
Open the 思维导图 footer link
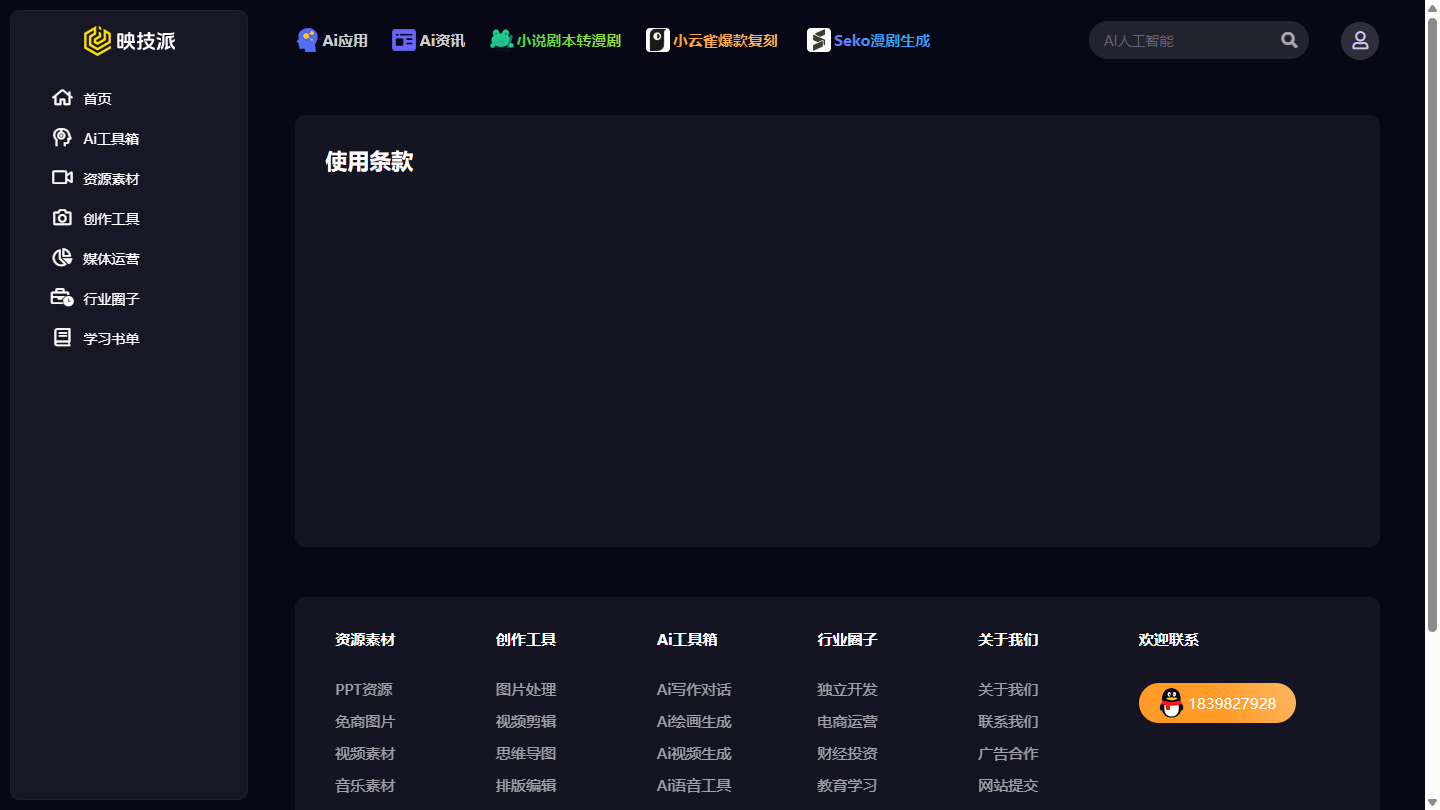[x=526, y=754]
